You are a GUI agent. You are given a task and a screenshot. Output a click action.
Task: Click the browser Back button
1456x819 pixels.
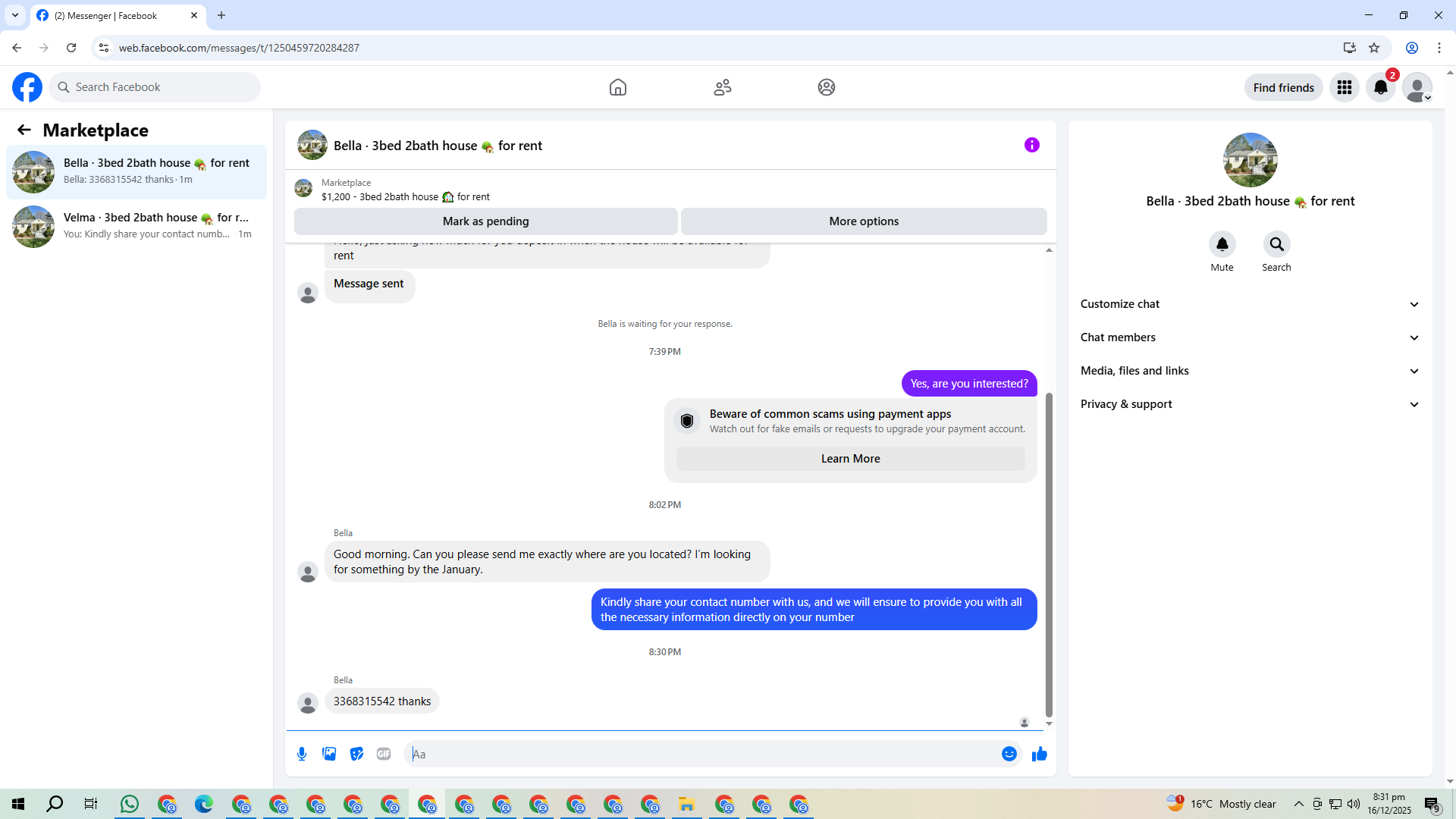(x=17, y=48)
